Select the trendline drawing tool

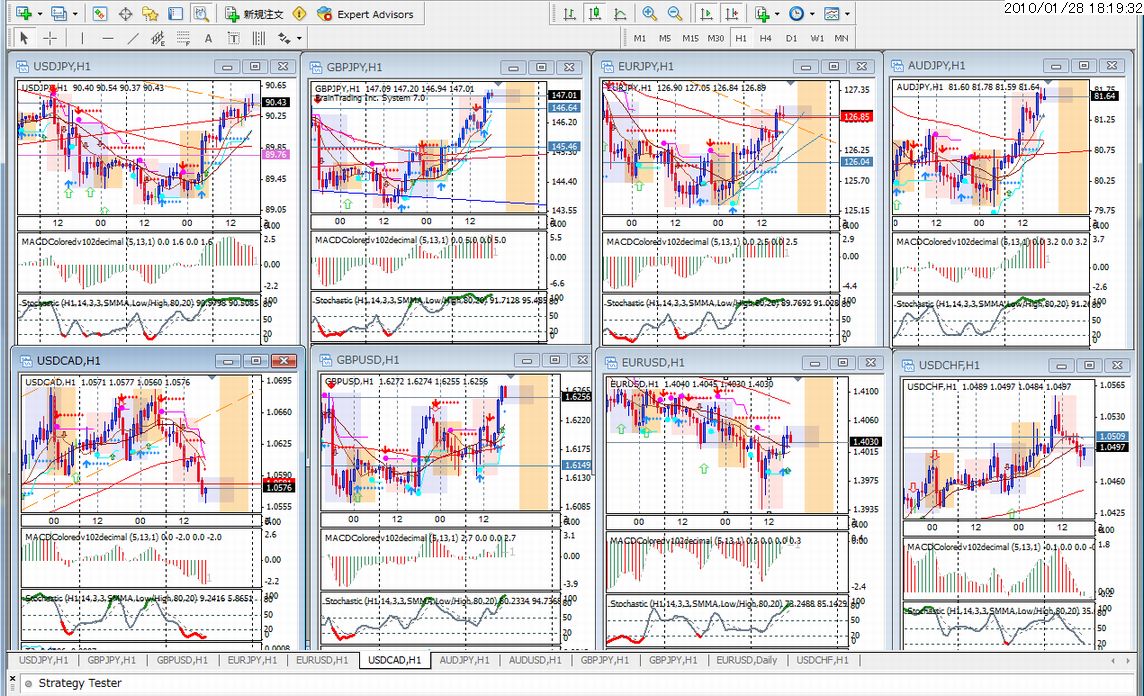pos(133,38)
